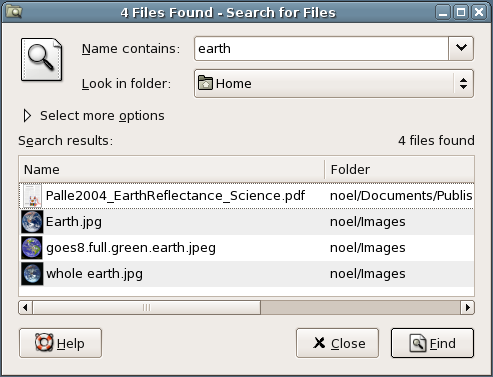493x377 pixels.
Task: Click the Earth.jpg globe thumbnail
Action: [x=32, y=222]
